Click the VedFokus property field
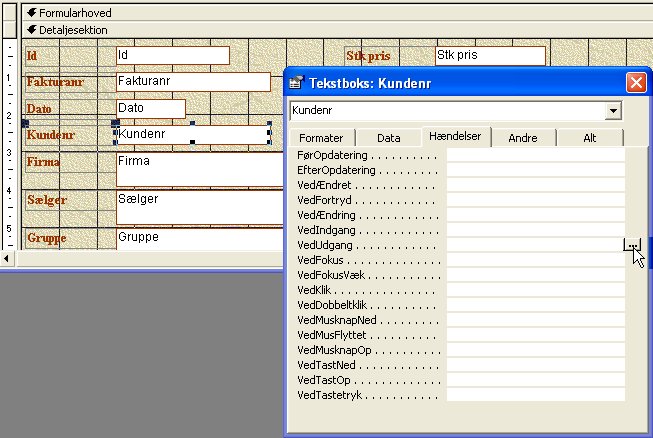653x438 pixels. 536,260
